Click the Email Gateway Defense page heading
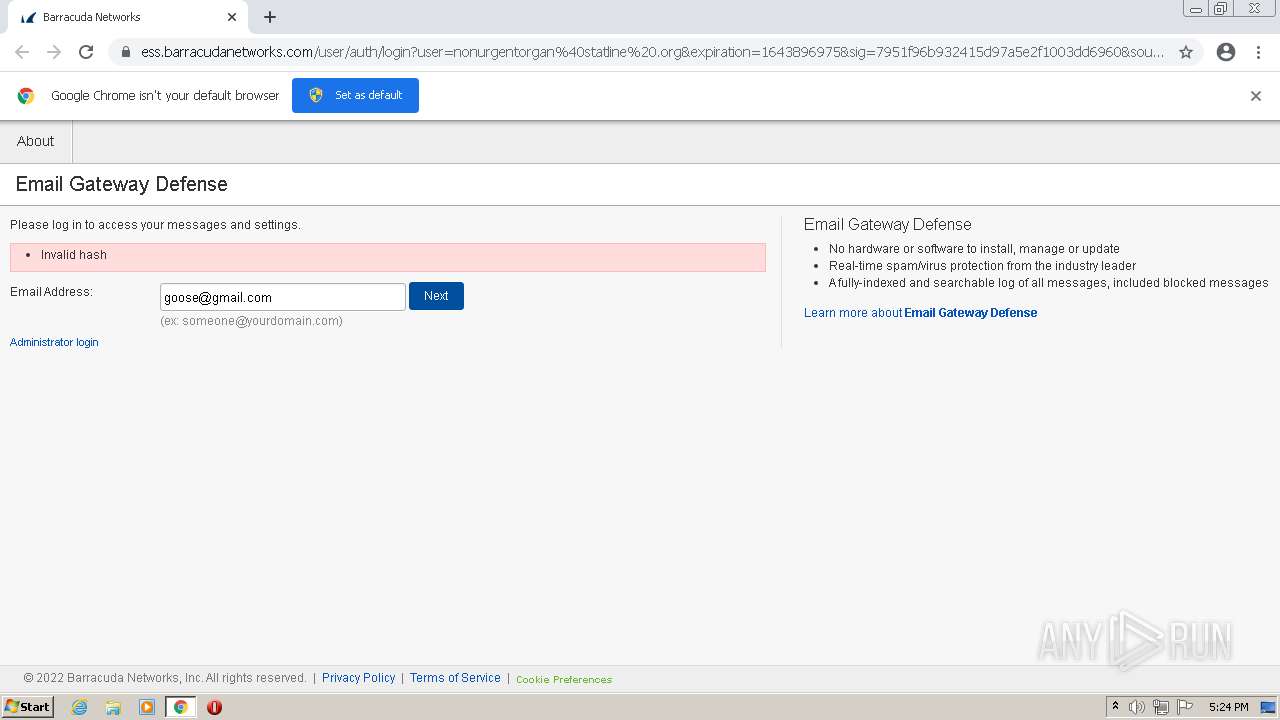The image size is (1280, 720). coord(122,184)
